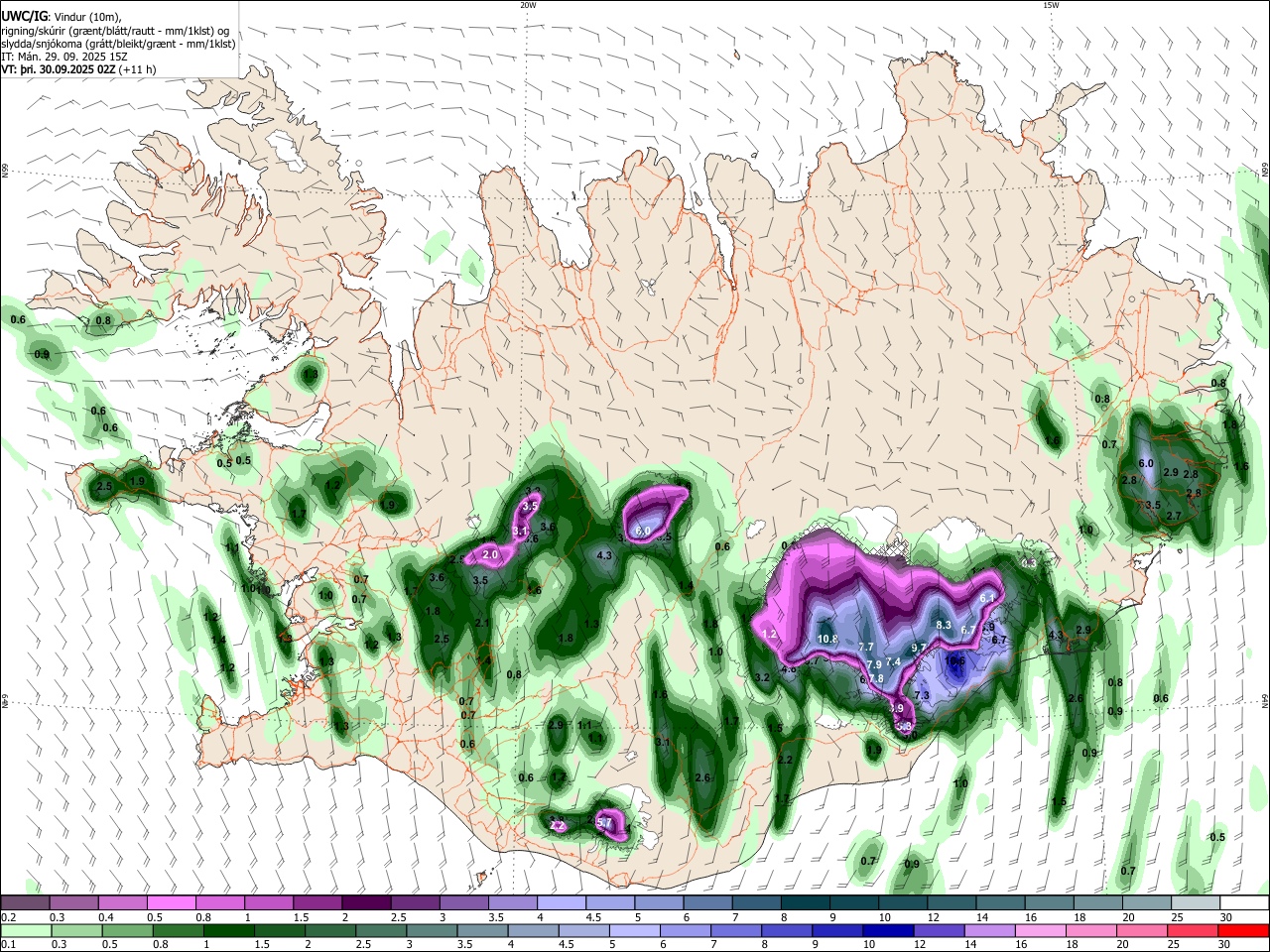Click the '0.1' label under bottom legend row
1270x952 pixels.
pyautogui.click(x=8, y=945)
